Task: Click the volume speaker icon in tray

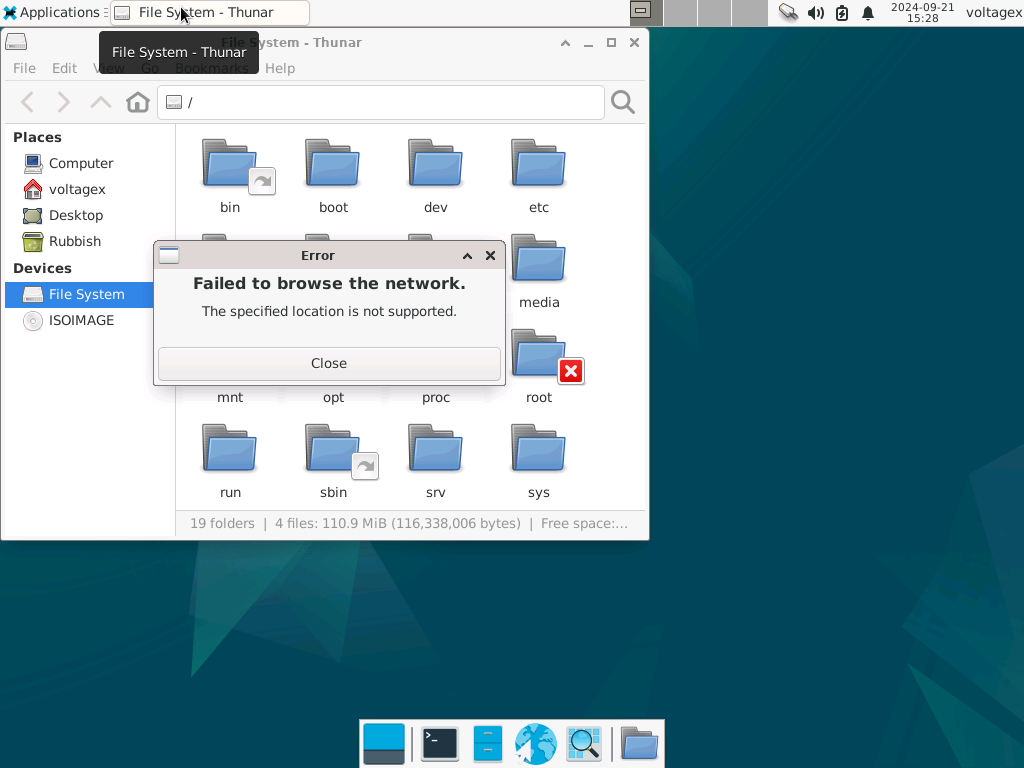Action: click(x=815, y=13)
